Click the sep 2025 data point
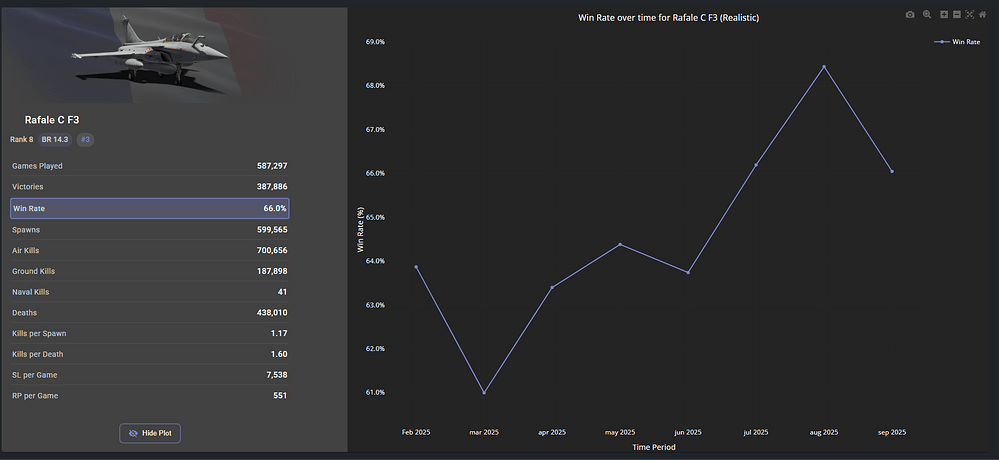 [892, 171]
